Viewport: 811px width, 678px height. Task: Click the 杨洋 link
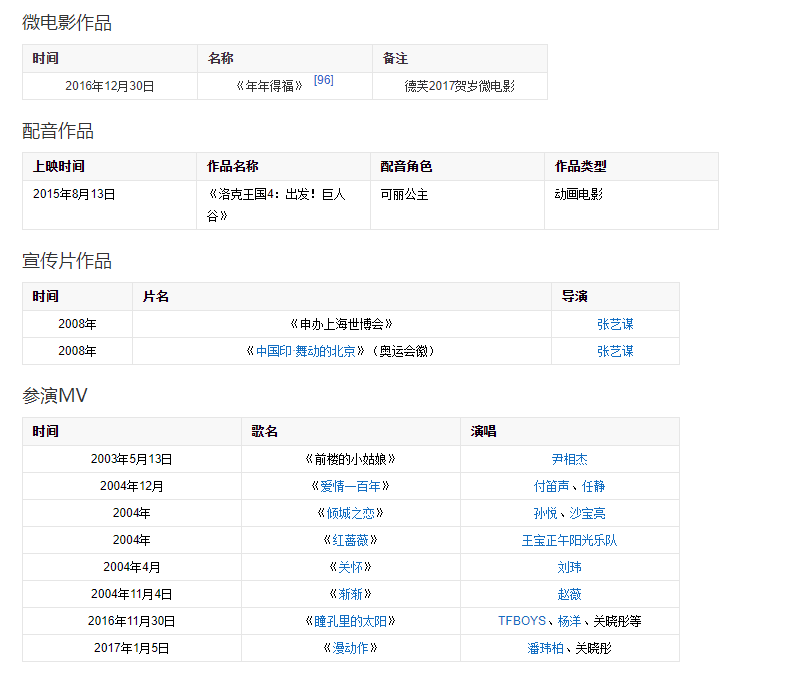[x=569, y=621]
